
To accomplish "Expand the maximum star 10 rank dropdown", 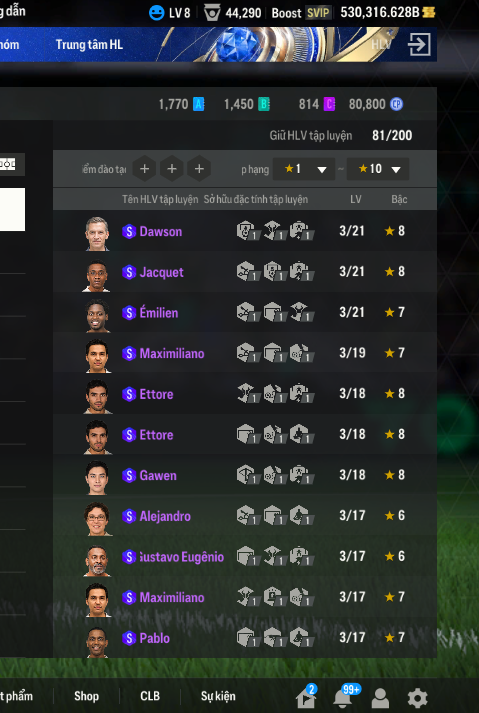I will point(378,169).
